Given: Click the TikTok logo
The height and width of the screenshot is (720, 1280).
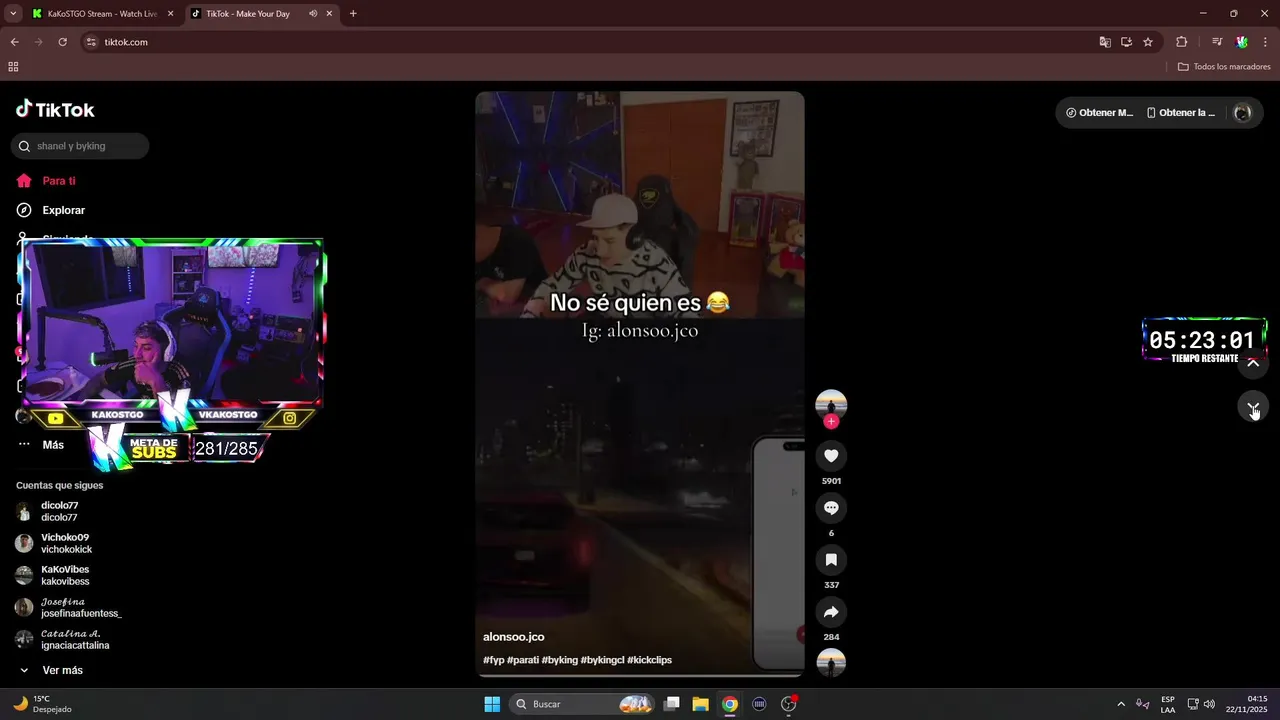Looking at the screenshot, I should click(x=55, y=110).
